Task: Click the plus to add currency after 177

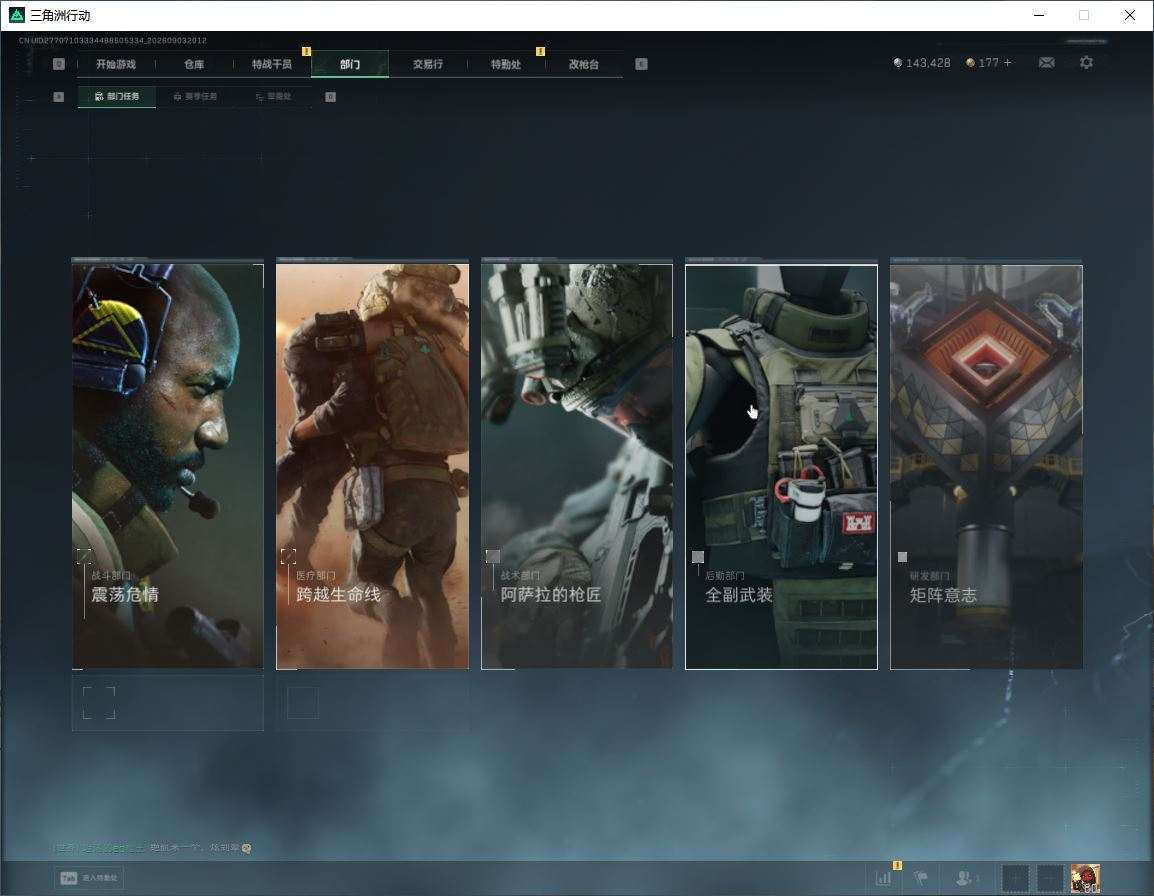Action: pyautogui.click(x=1008, y=63)
